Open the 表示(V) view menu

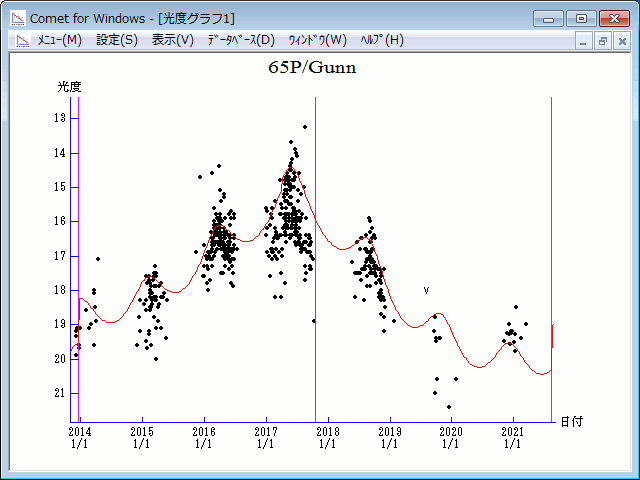(x=173, y=40)
